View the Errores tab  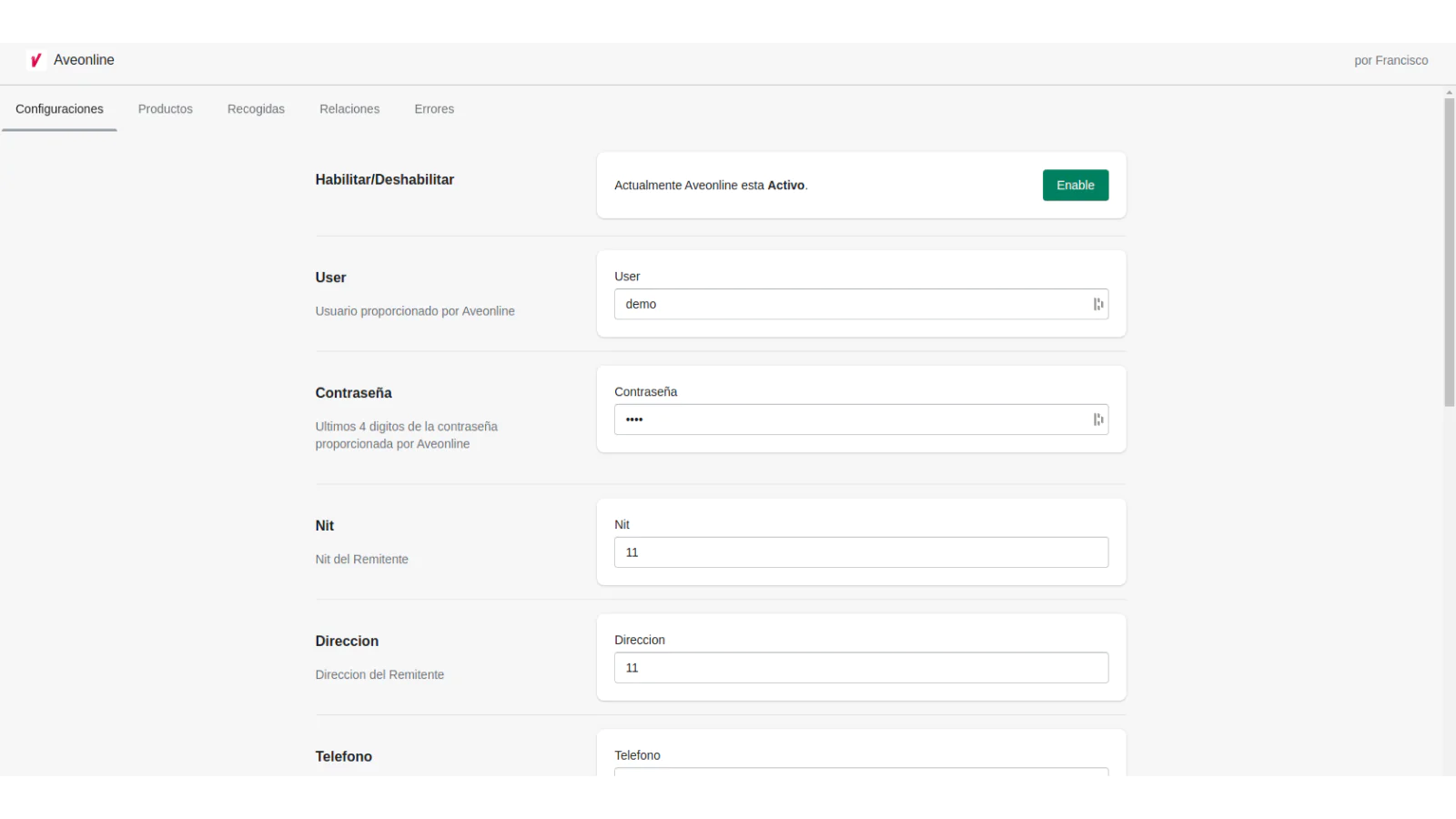point(434,109)
